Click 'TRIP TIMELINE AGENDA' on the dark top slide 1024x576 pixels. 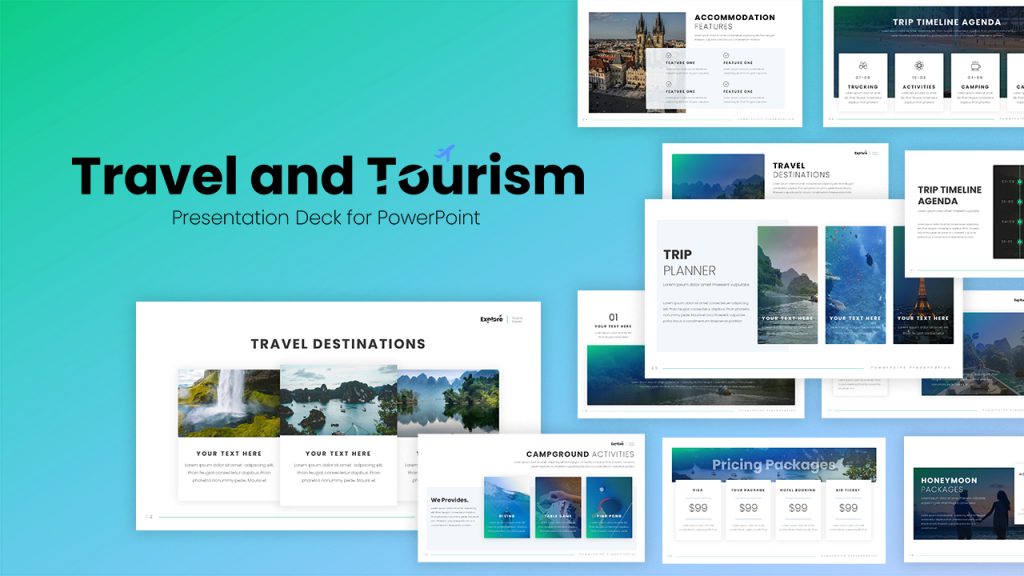[x=946, y=22]
